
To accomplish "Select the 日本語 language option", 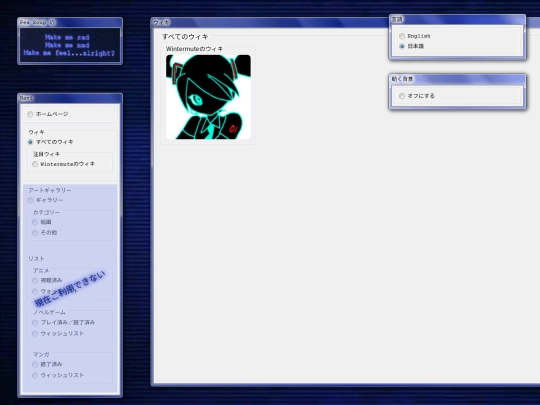I will point(402,46).
